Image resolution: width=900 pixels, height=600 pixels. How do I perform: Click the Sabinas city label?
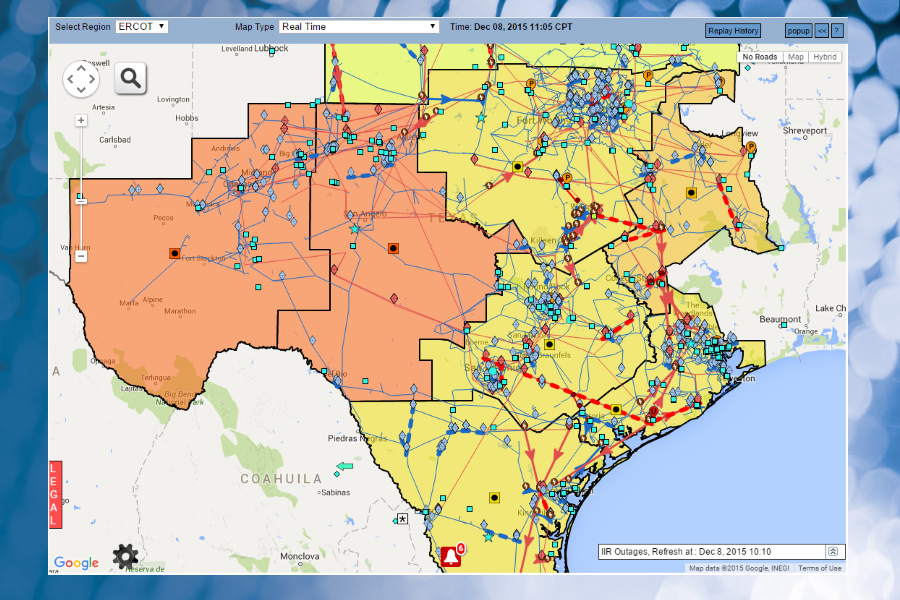335,492
